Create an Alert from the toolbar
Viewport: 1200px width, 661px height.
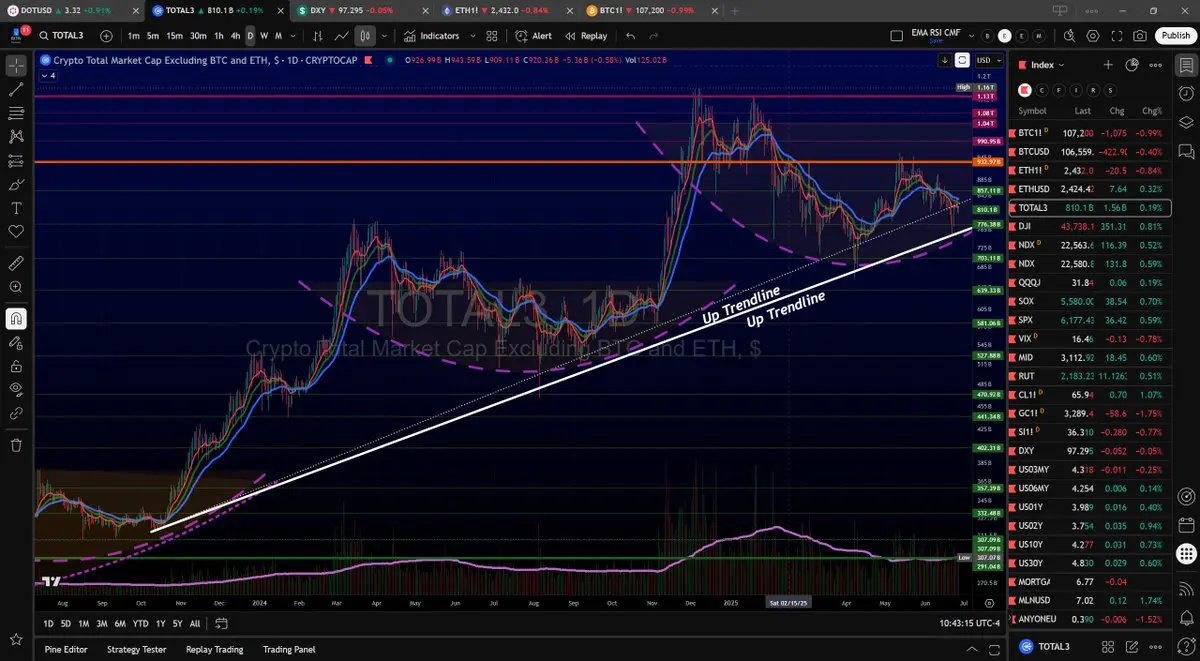(534, 36)
